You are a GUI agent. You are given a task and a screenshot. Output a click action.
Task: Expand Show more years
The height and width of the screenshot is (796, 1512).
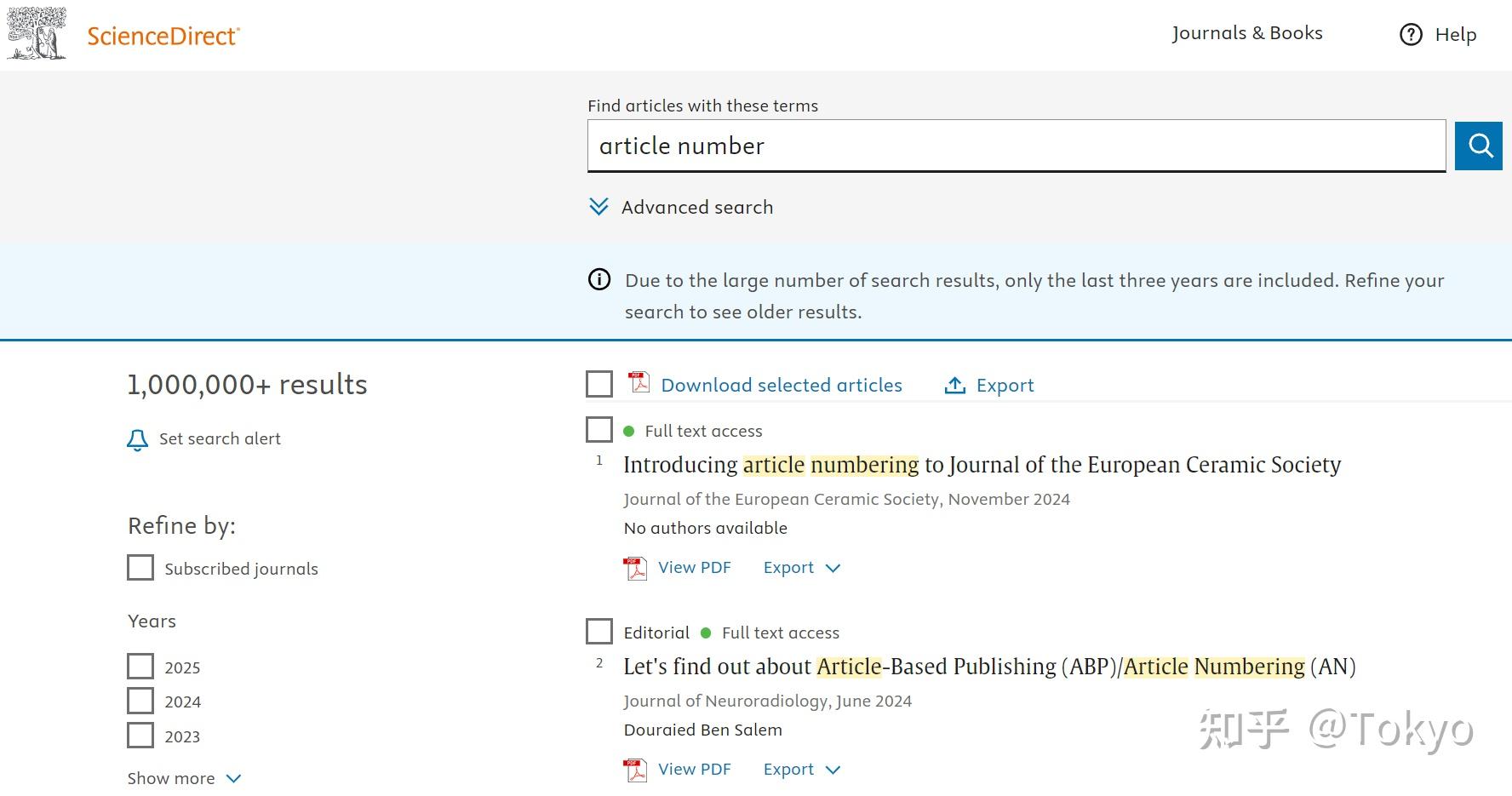coord(185,778)
